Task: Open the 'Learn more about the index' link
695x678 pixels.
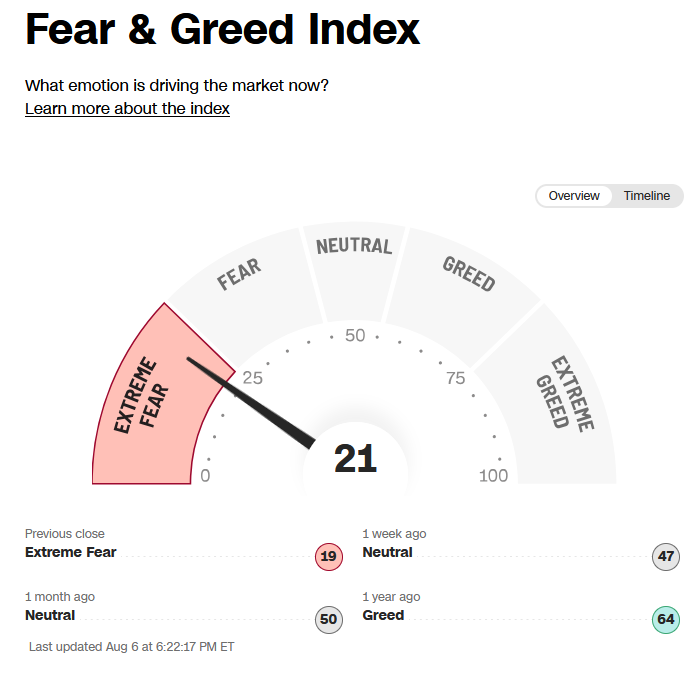Action: tap(127, 109)
